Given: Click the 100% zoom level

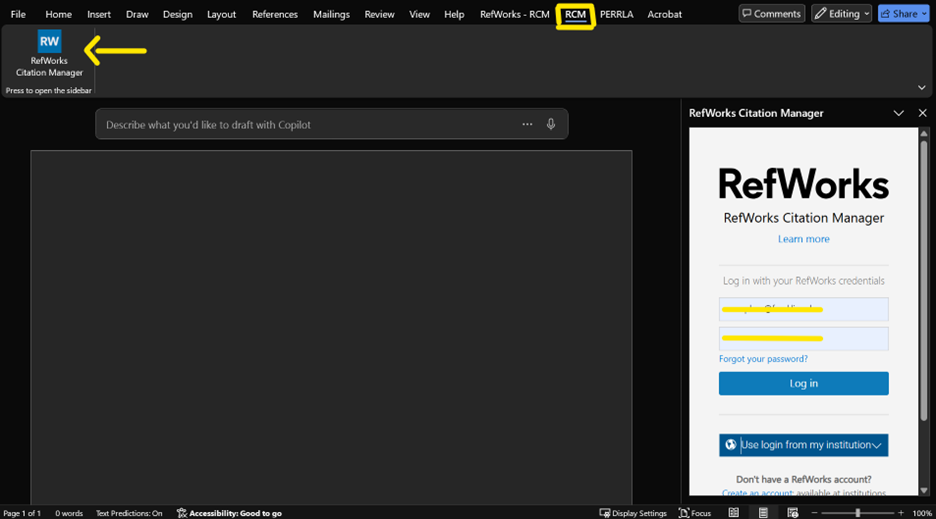Looking at the screenshot, I should tap(922, 513).
